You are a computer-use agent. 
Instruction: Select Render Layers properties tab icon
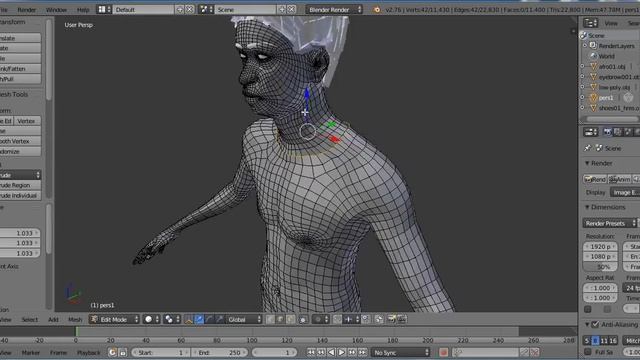(x=618, y=132)
